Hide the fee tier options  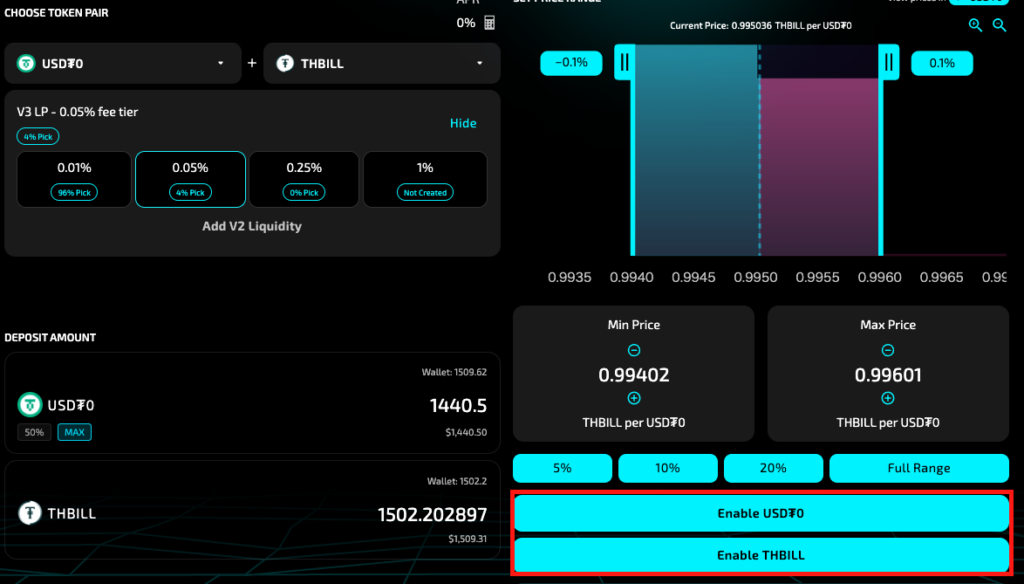(x=463, y=123)
